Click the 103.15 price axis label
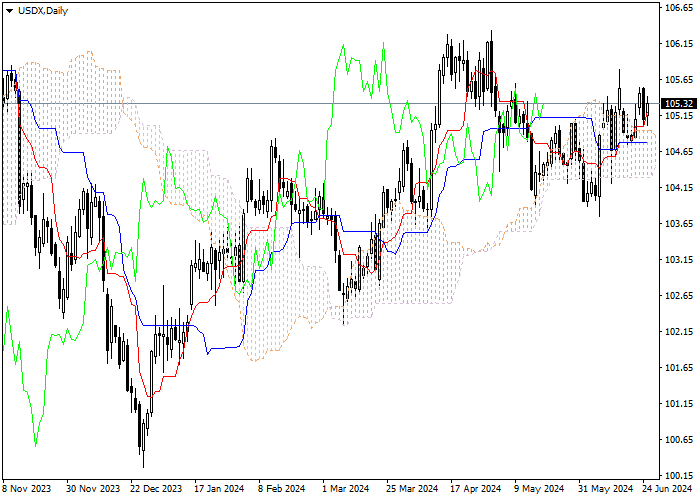700x500 pixels. 679,260
